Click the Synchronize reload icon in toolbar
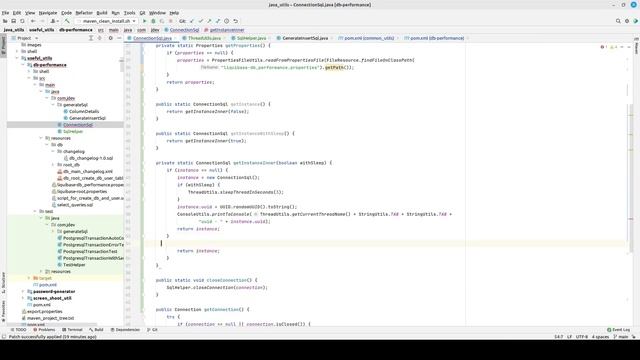This screenshot has width=640, height=360. (x=22, y=21)
